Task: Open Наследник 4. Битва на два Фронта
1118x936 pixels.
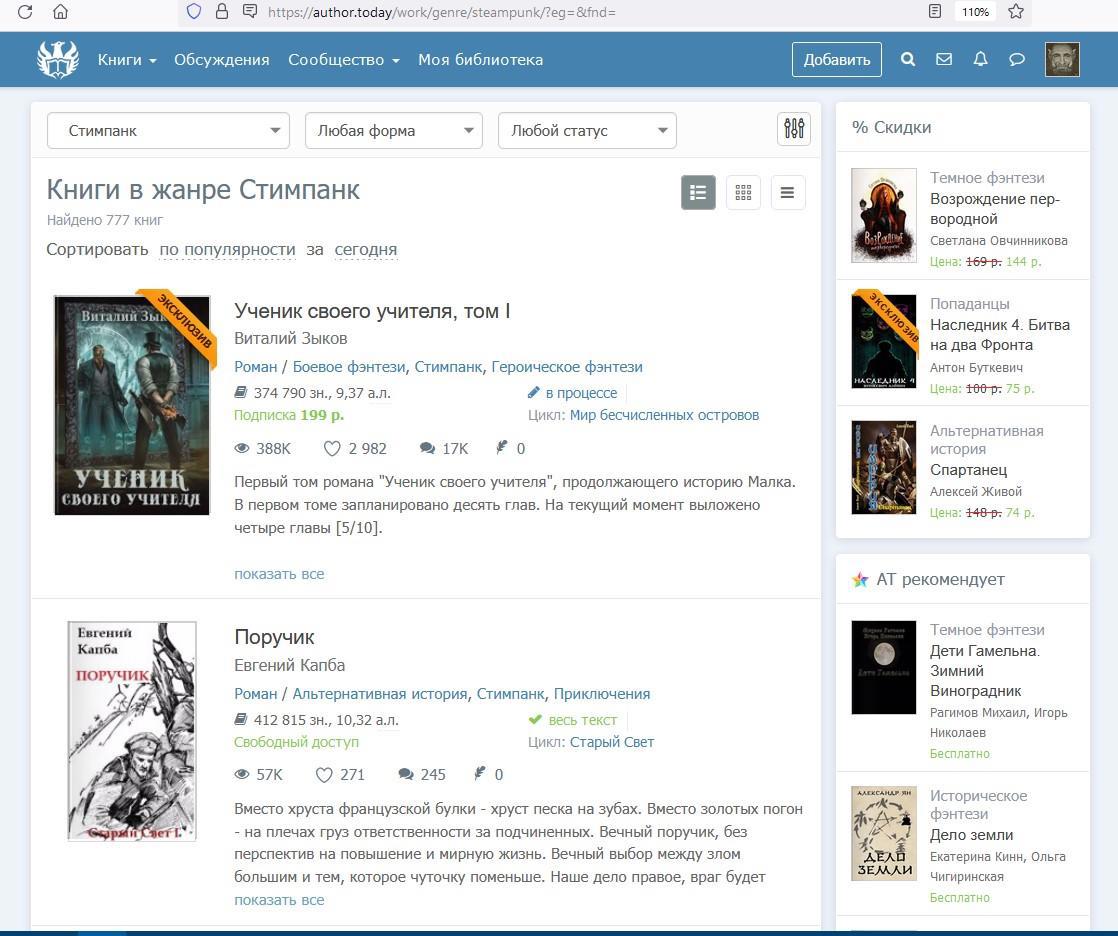Action: (x=1000, y=335)
